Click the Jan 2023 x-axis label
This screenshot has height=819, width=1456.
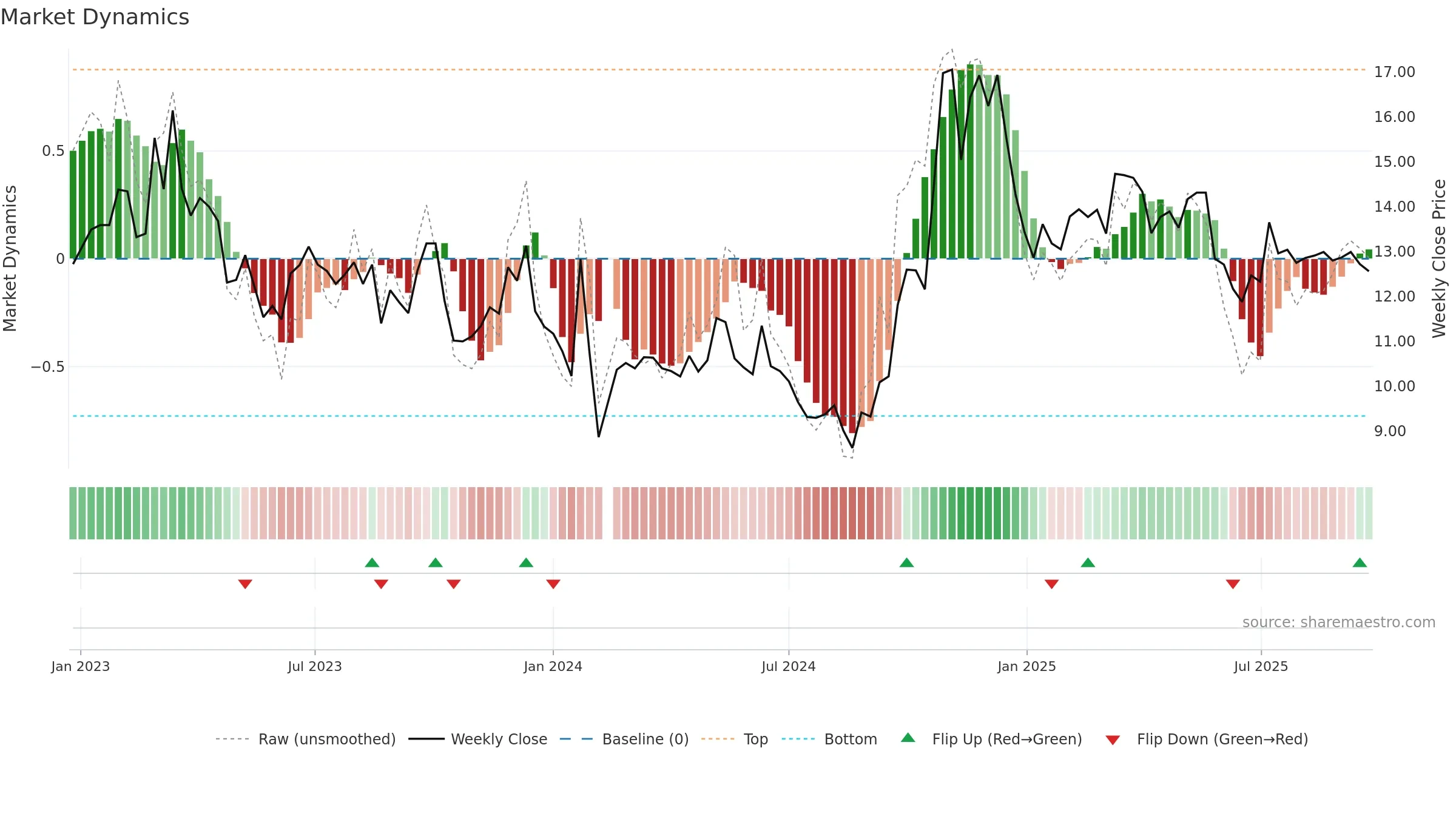(x=81, y=666)
